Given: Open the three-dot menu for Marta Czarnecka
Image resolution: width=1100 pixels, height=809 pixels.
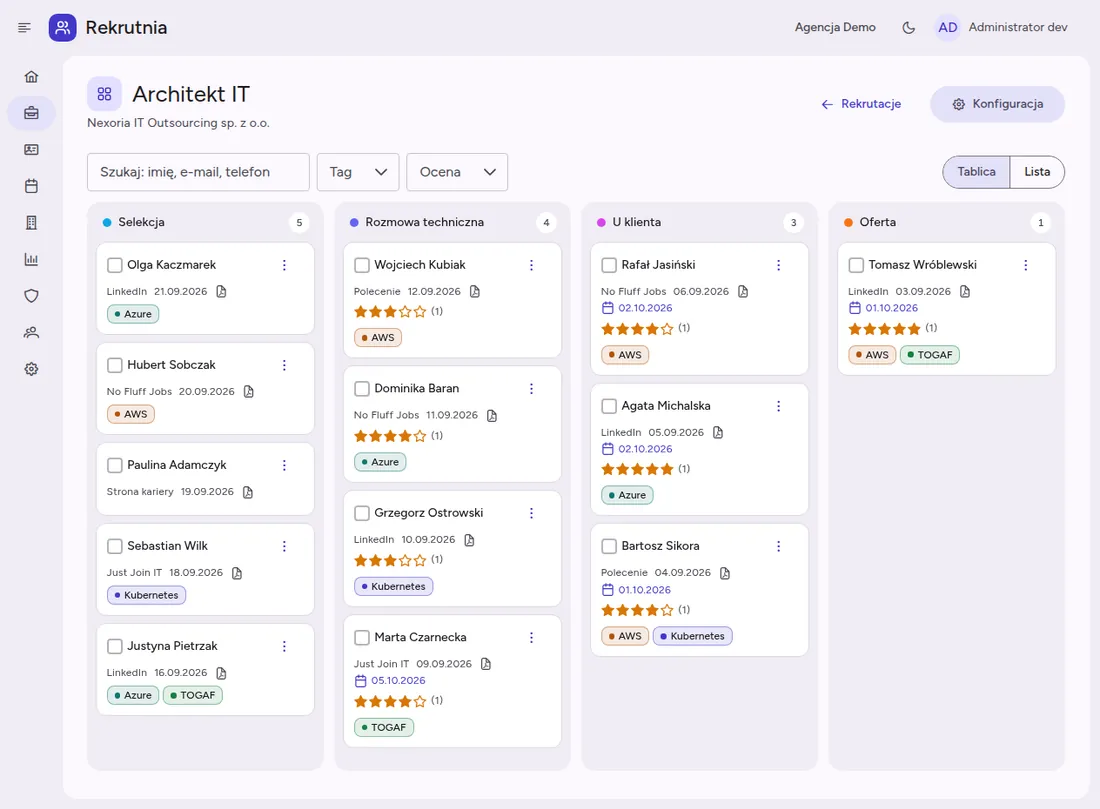Looking at the screenshot, I should pyautogui.click(x=531, y=637).
